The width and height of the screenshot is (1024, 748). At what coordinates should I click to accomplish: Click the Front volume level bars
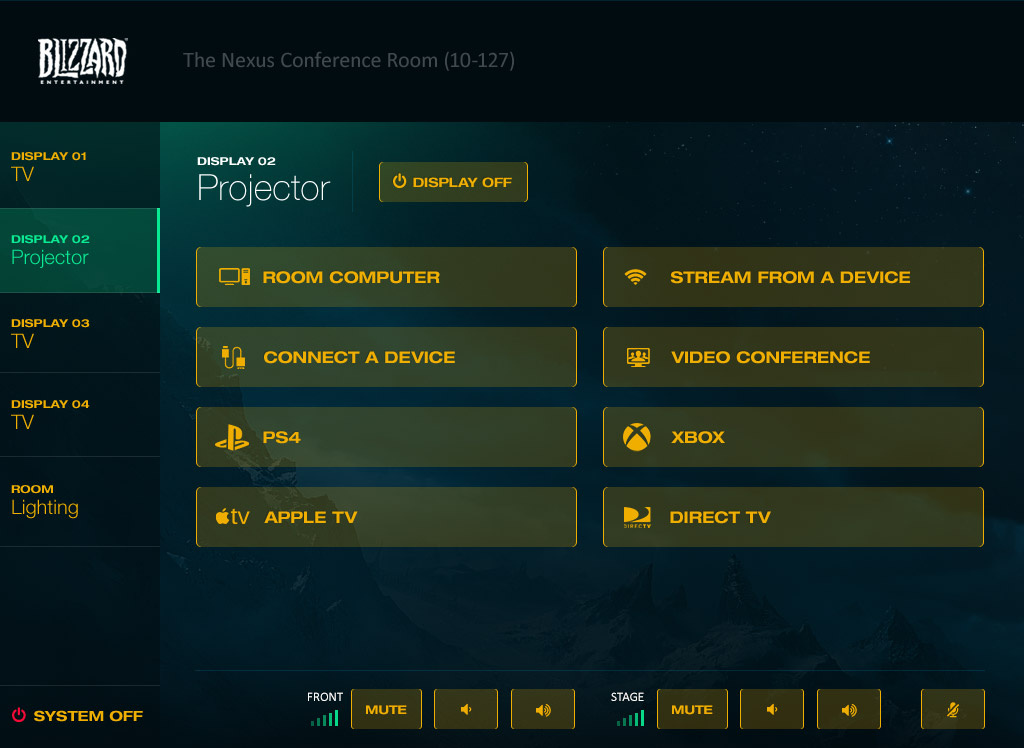point(325,717)
